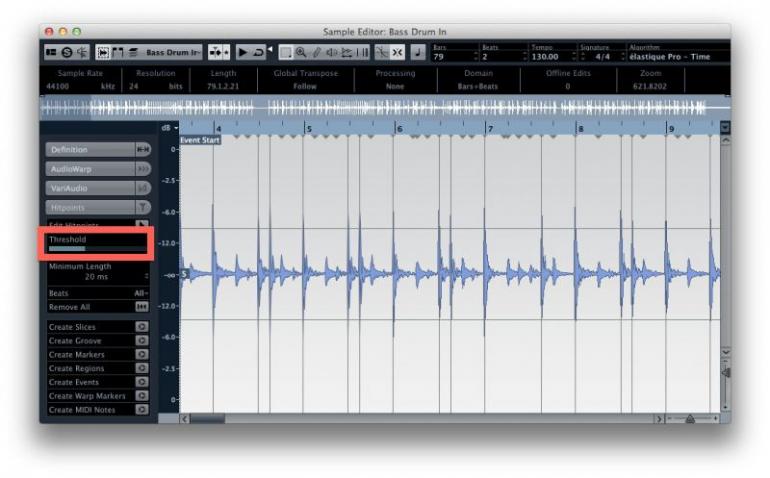This screenshot has height=478, width=770.
Task: Select the Draw pencil tool
Action: [317, 52]
